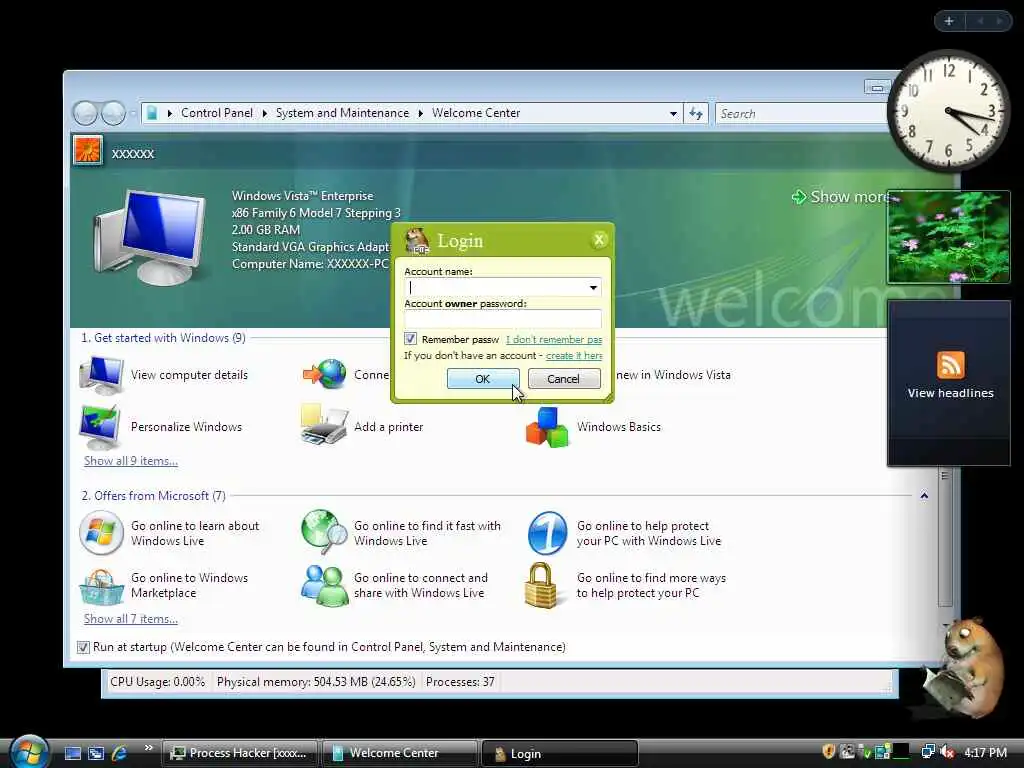
Task: Click the Physical memory status entry
Action: [x=316, y=682]
